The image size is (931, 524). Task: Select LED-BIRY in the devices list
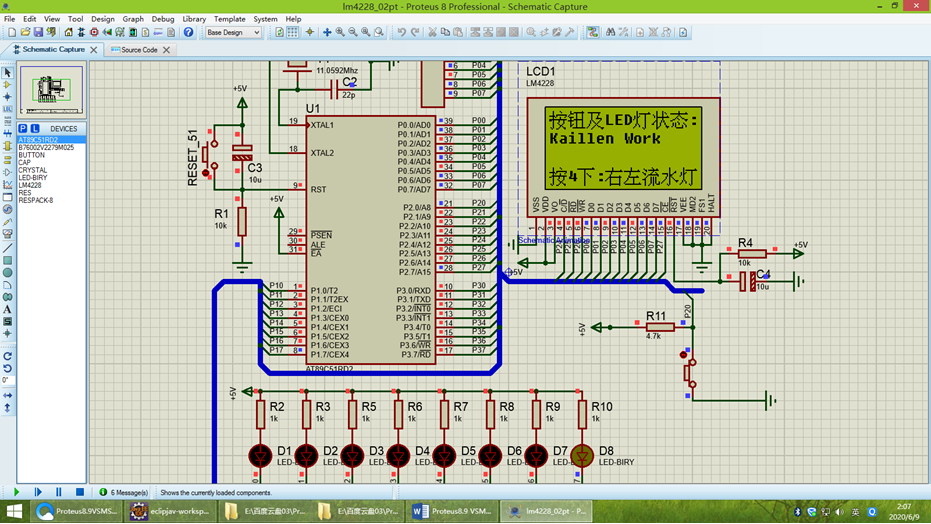tap(52, 177)
